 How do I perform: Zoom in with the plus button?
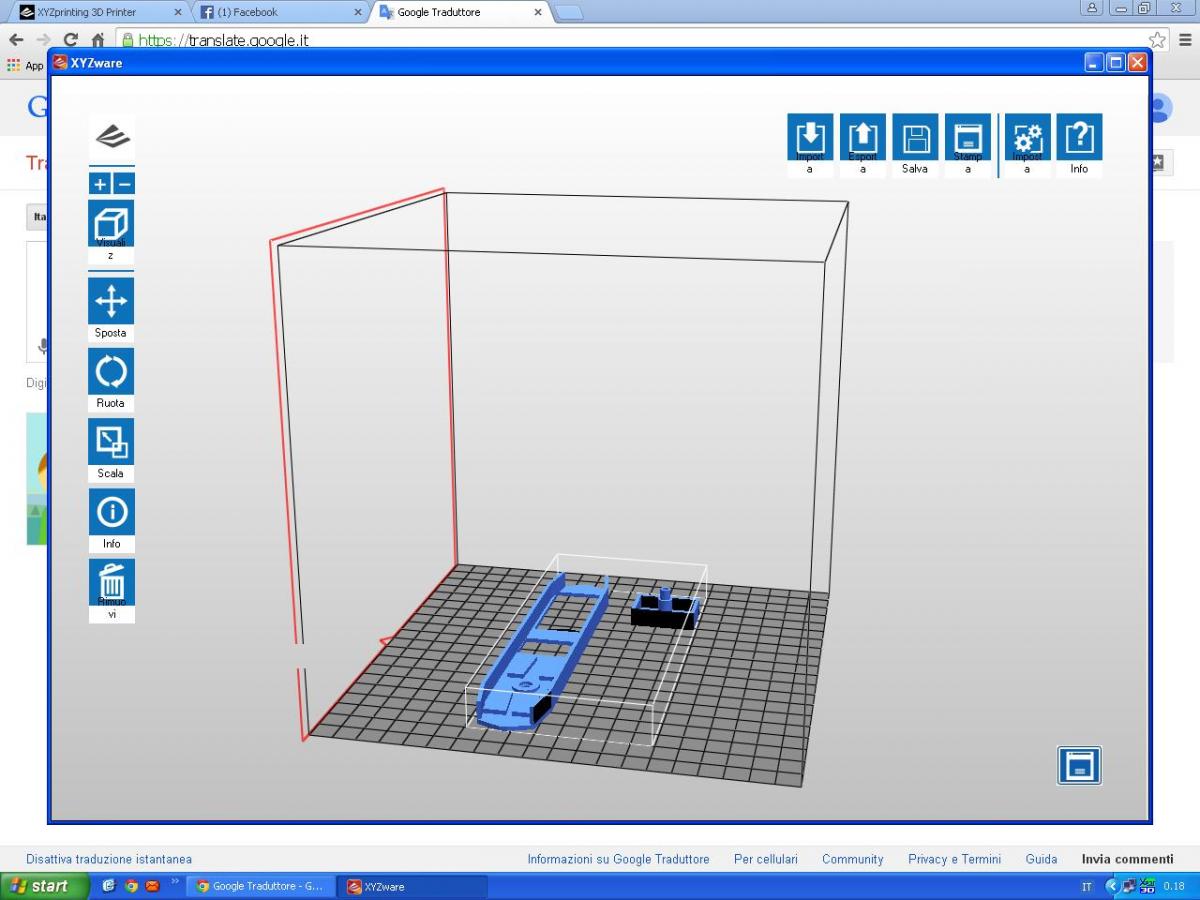coord(100,184)
